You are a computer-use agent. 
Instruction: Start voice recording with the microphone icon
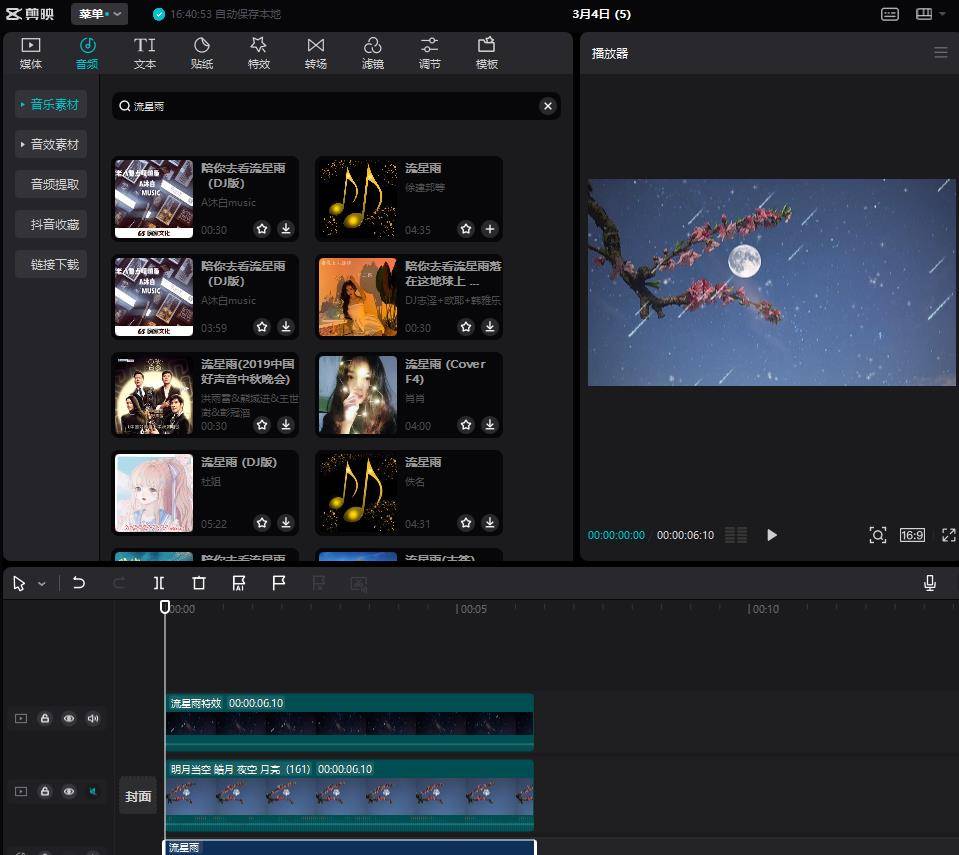click(x=930, y=583)
